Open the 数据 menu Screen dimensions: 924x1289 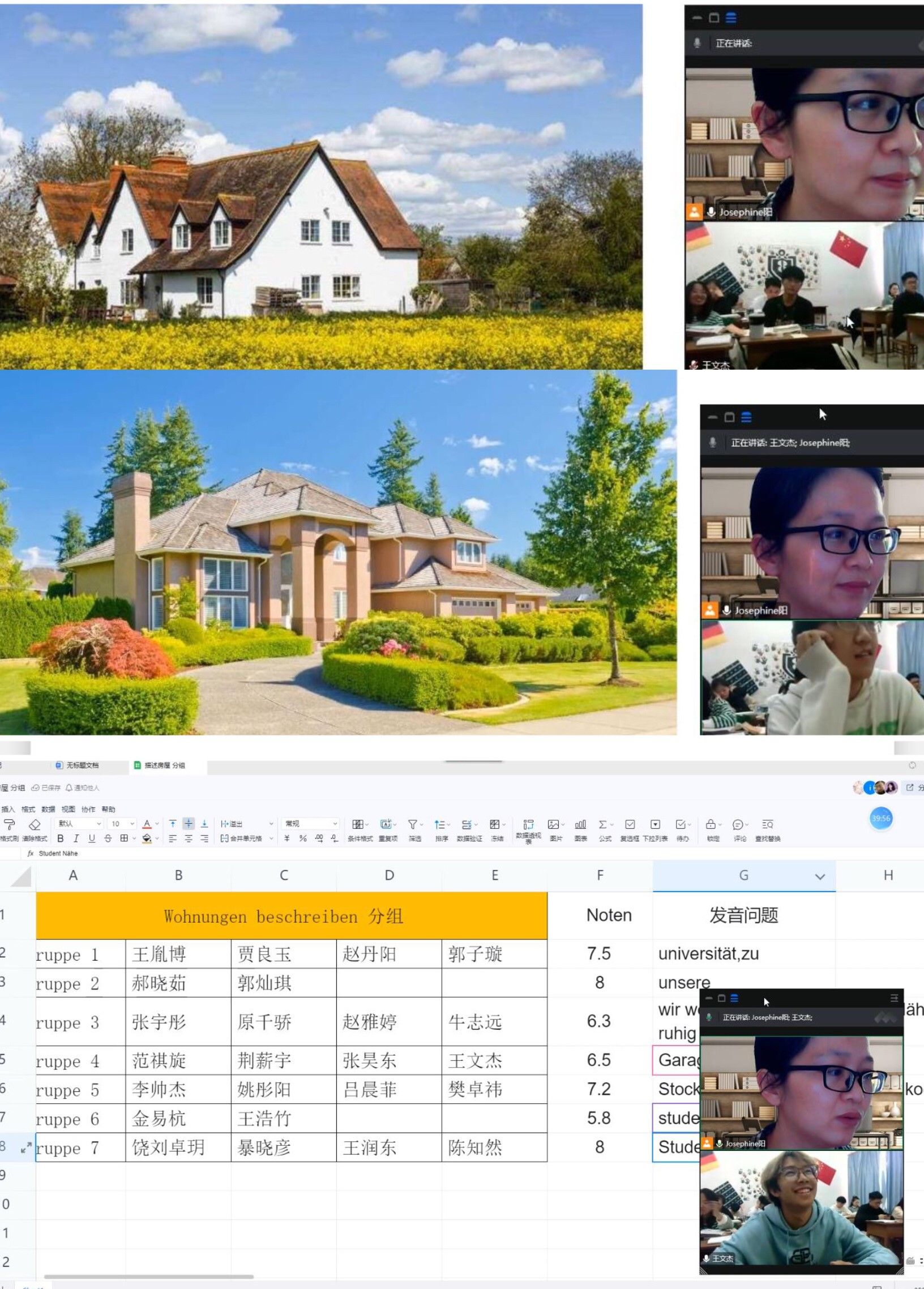tap(48, 810)
